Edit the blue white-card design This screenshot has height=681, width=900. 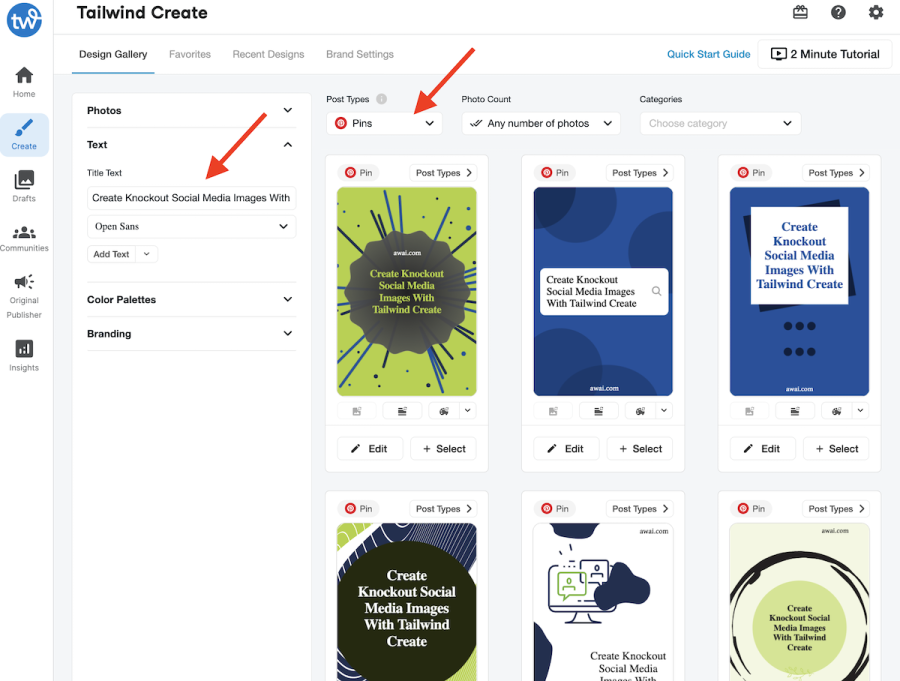pos(762,448)
